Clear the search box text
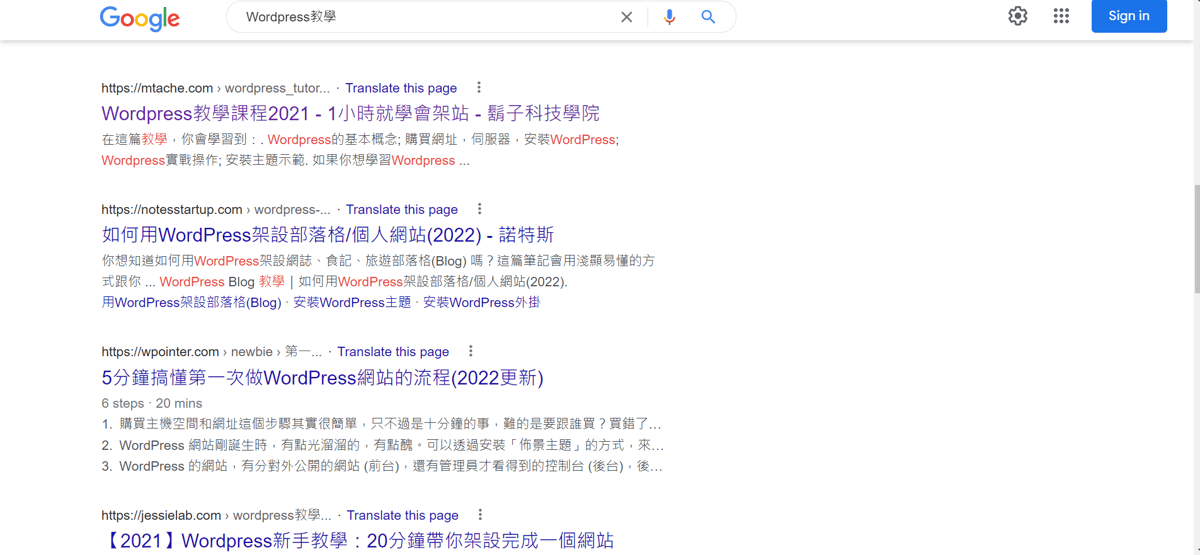This screenshot has width=1200, height=555. tap(626, 17)
